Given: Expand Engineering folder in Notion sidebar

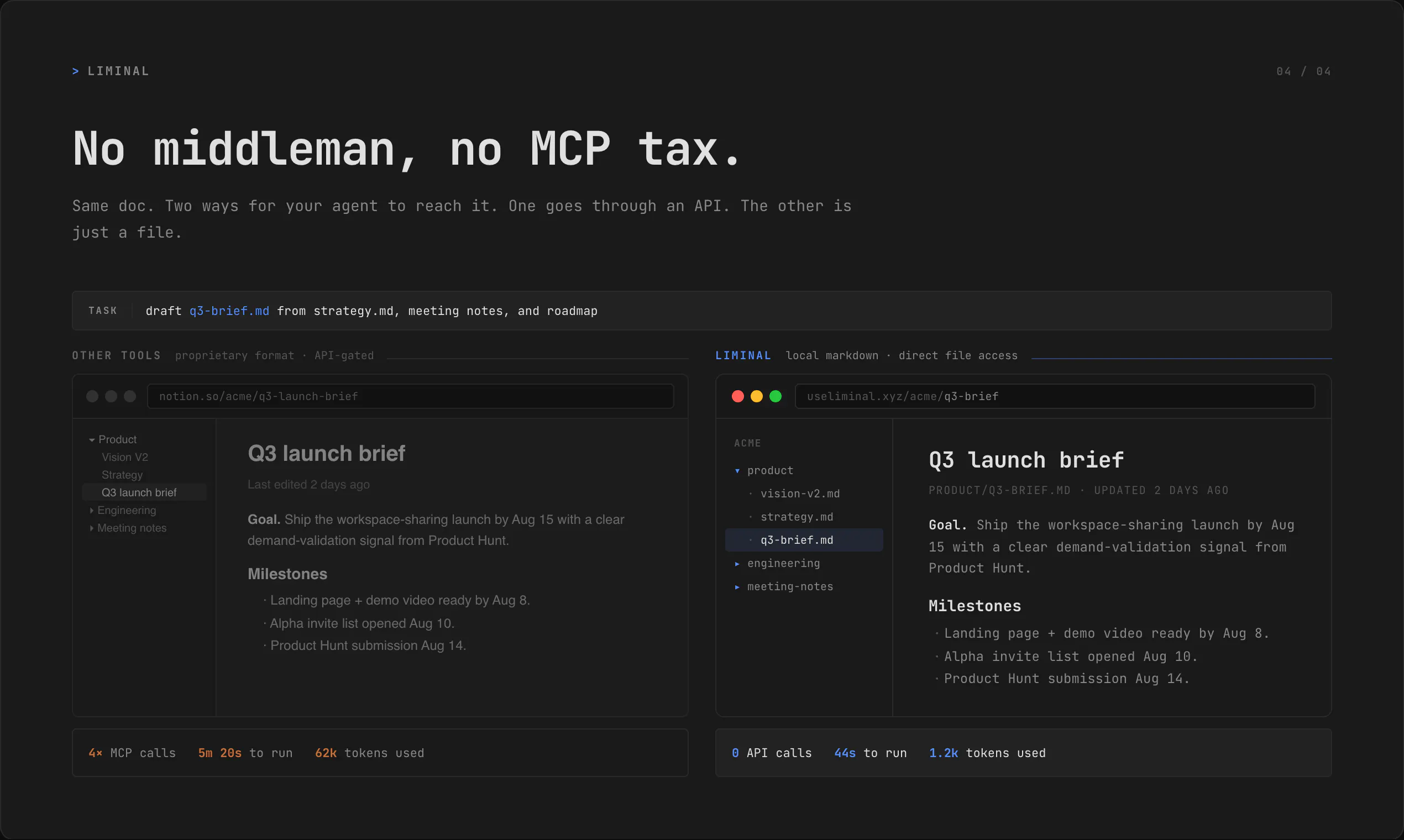Looking at the screenshot, I should pos(92,511).
